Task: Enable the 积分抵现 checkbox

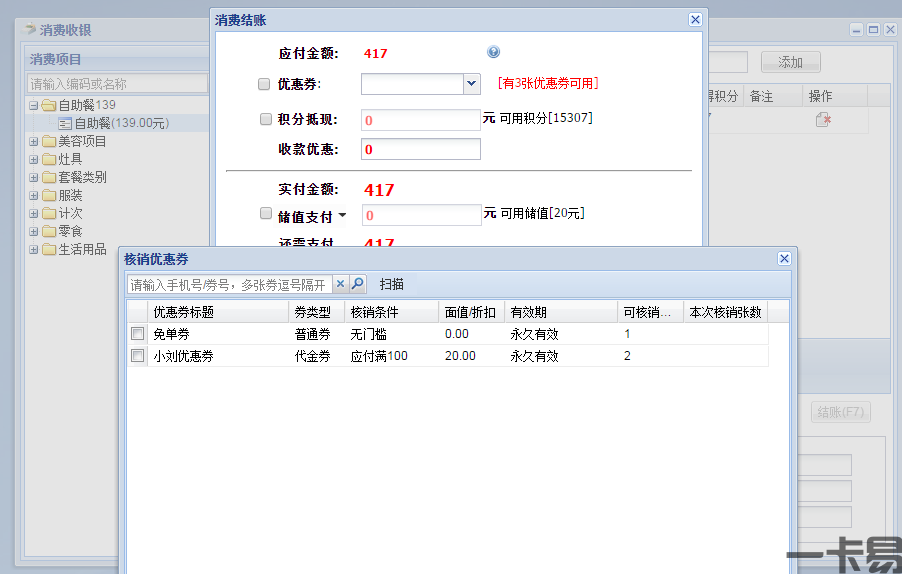Action: click(x=266, y=119)
